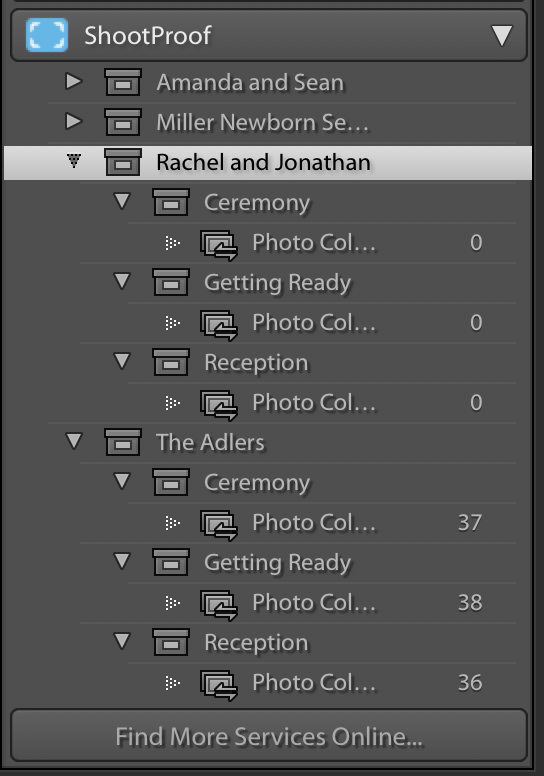This screenshot has height=776, width=544.
Task: Collapse Getting Ready under The Adlers
Action: [122, 561]
